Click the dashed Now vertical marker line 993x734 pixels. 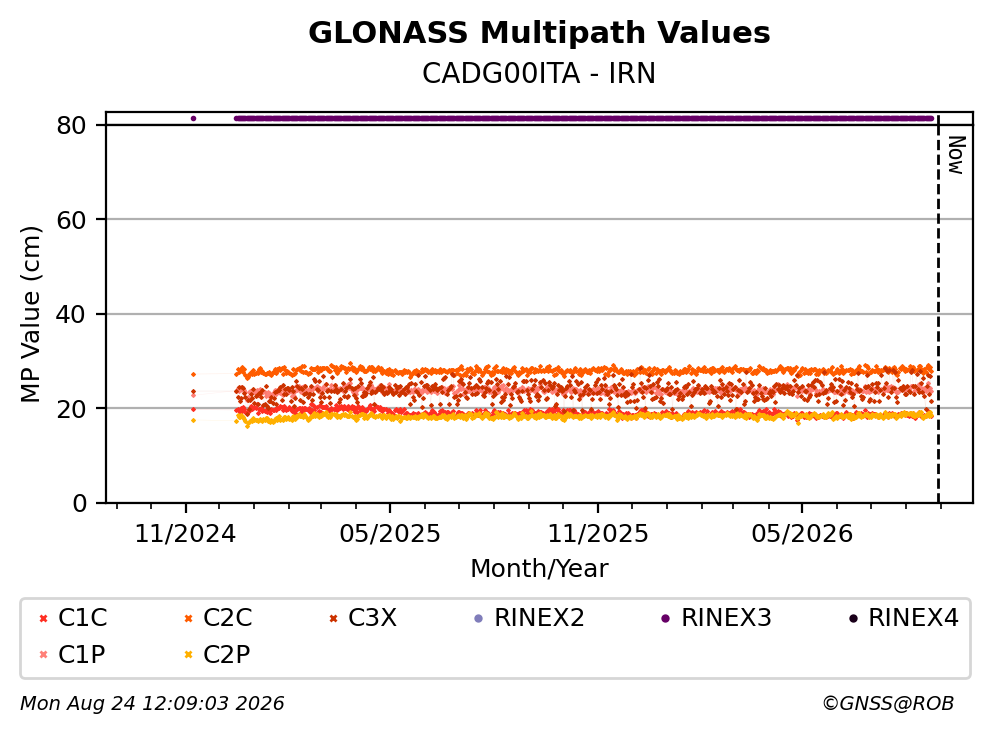tap(938, 308)
